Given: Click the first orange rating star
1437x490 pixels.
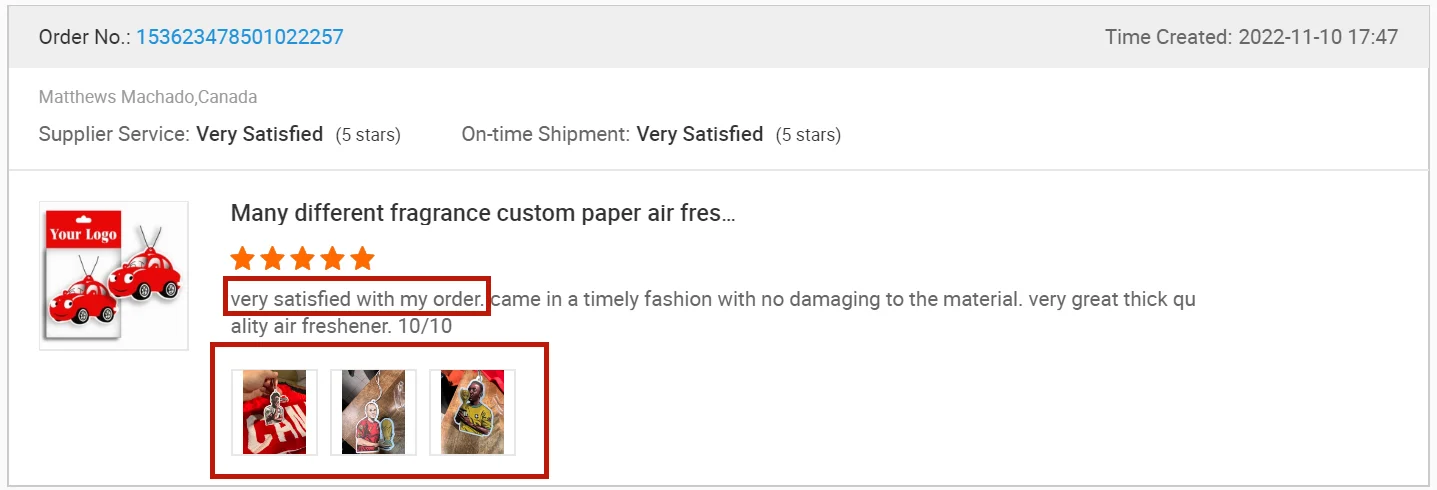Looking at the screenshot, I should [x=242, y=259].
